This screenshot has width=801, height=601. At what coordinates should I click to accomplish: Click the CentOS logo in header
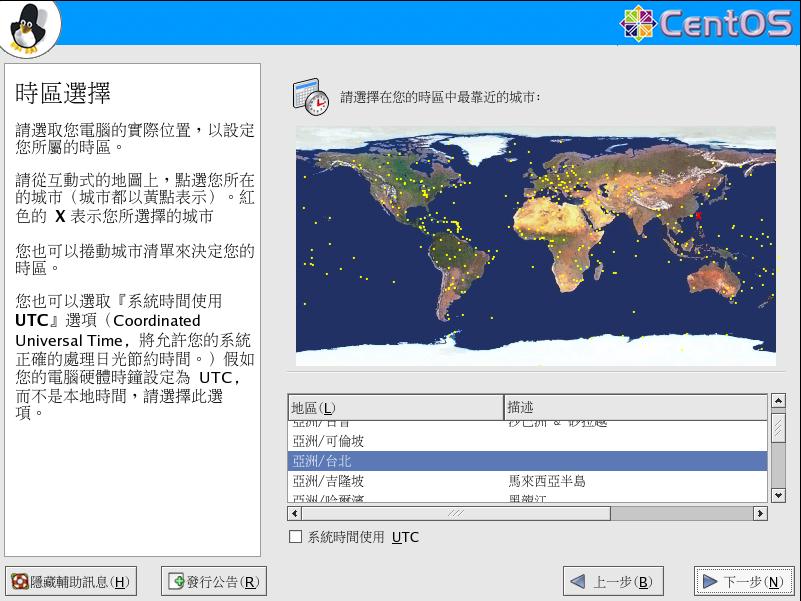pyautogui.click(x=706, y=24)
